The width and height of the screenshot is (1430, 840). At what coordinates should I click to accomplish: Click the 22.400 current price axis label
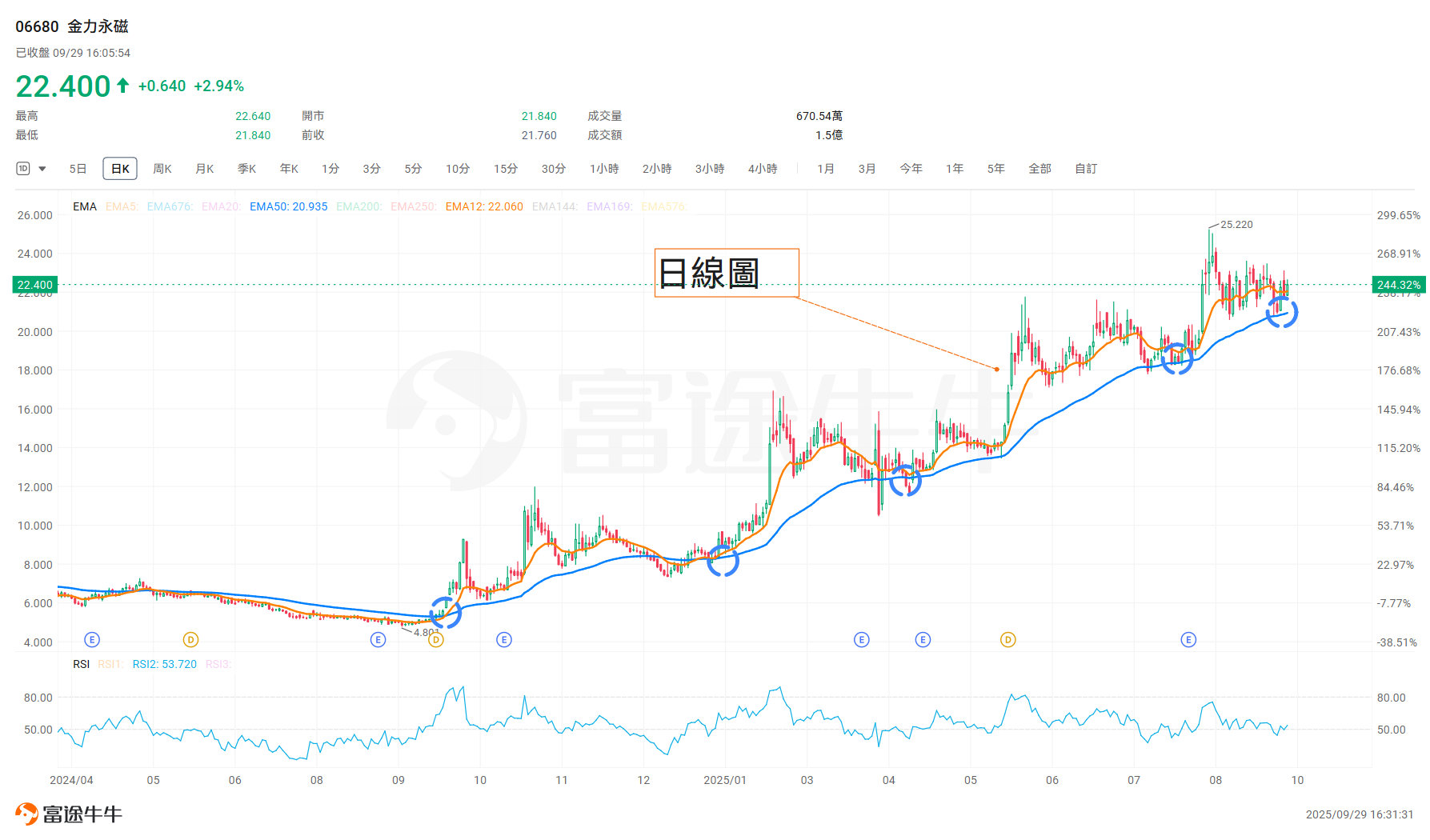point(34,285)
